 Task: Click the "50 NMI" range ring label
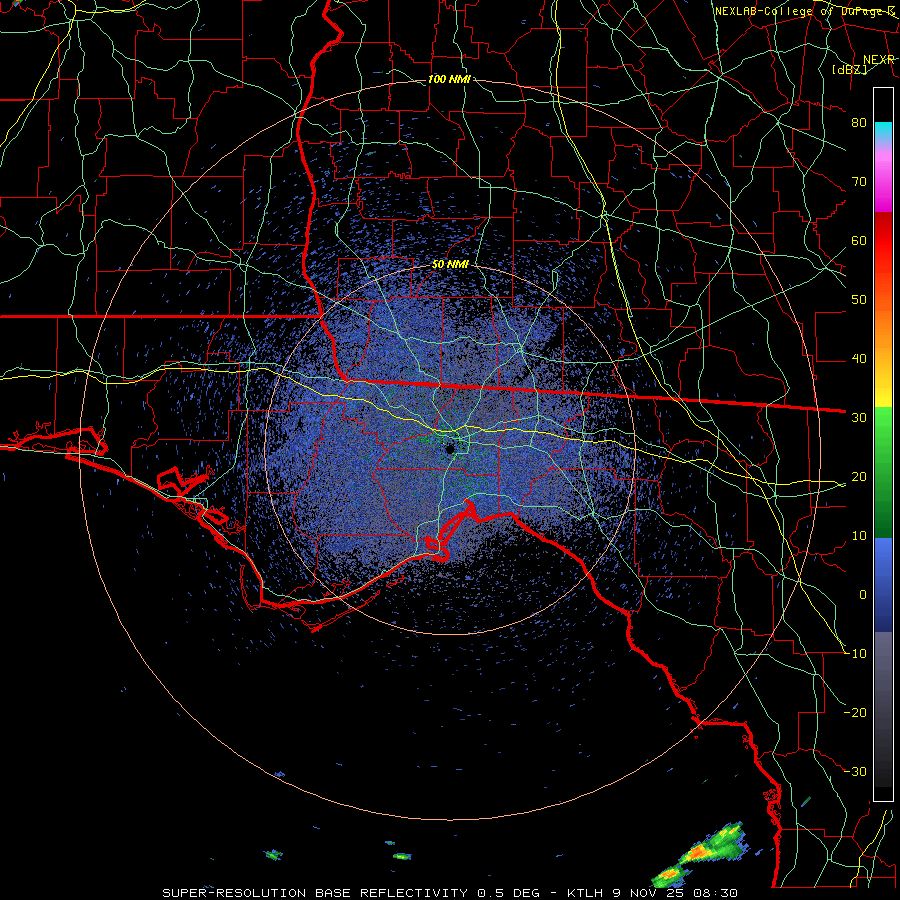pos(450,265)
